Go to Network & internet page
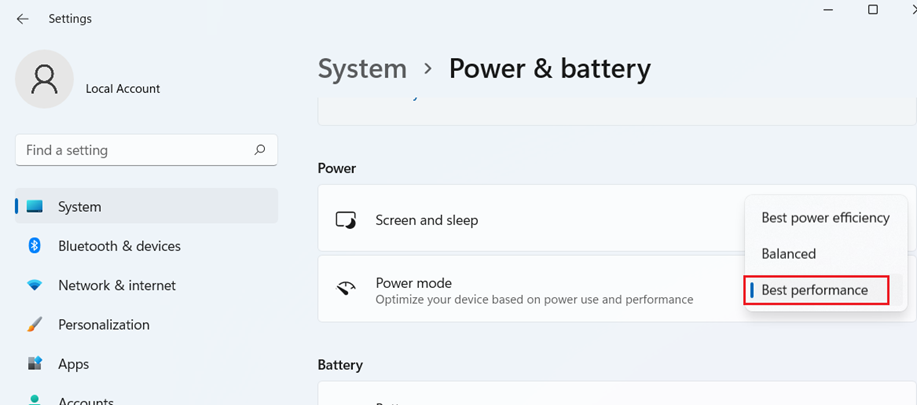 pos(117,285)
